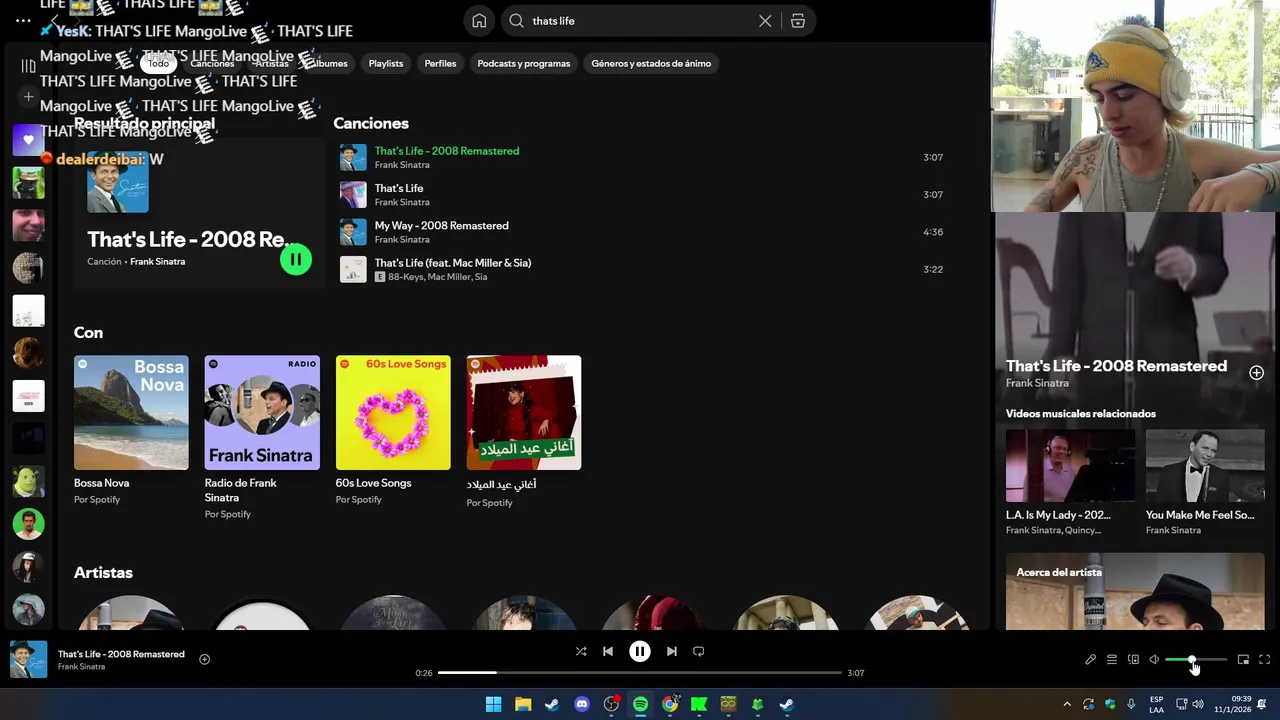Open Discord from taskbar
Screen dimensions: 1280x720
(x=582, y=704)
